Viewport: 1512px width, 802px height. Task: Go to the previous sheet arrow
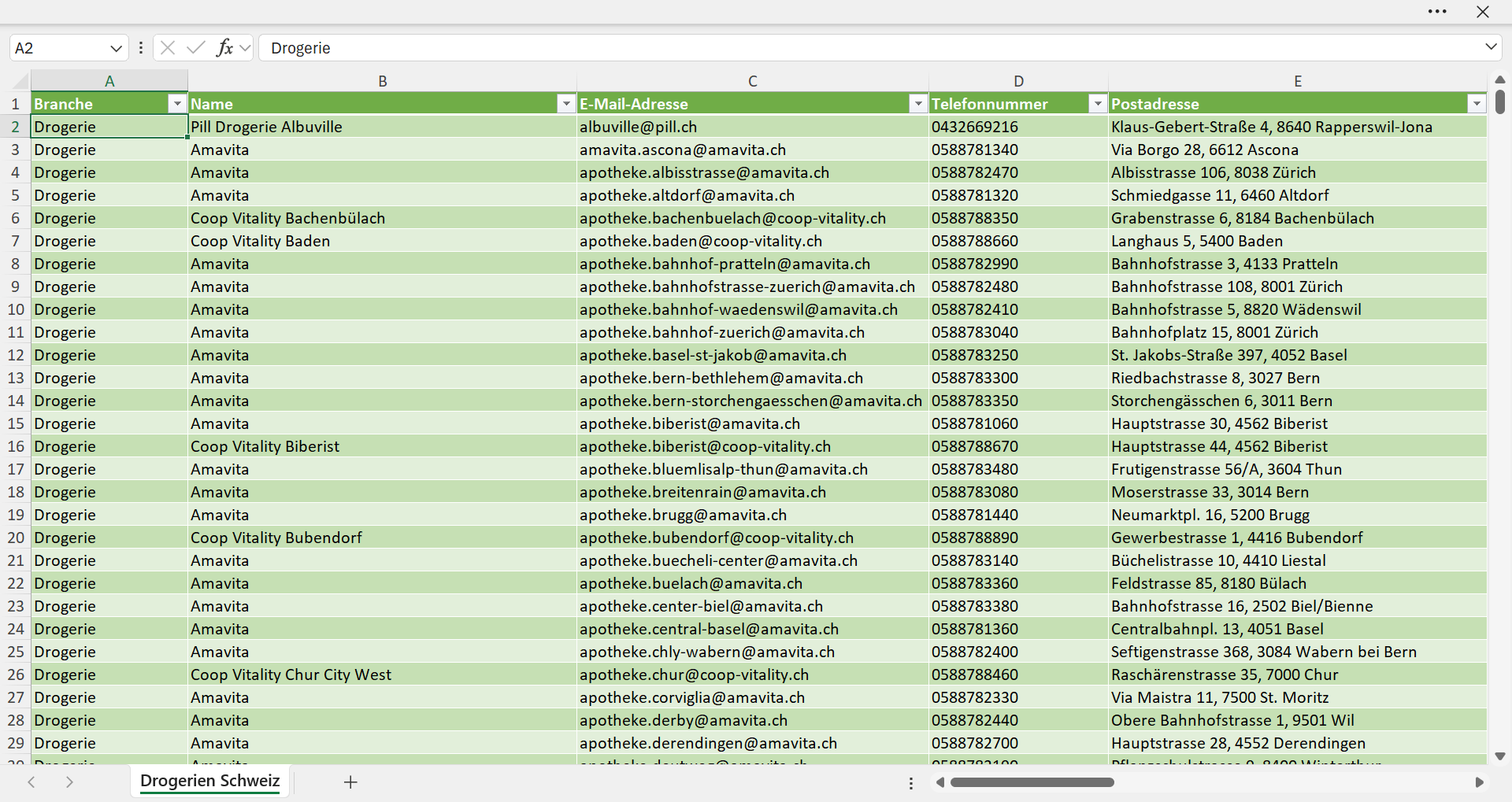[x=31, y=782]
